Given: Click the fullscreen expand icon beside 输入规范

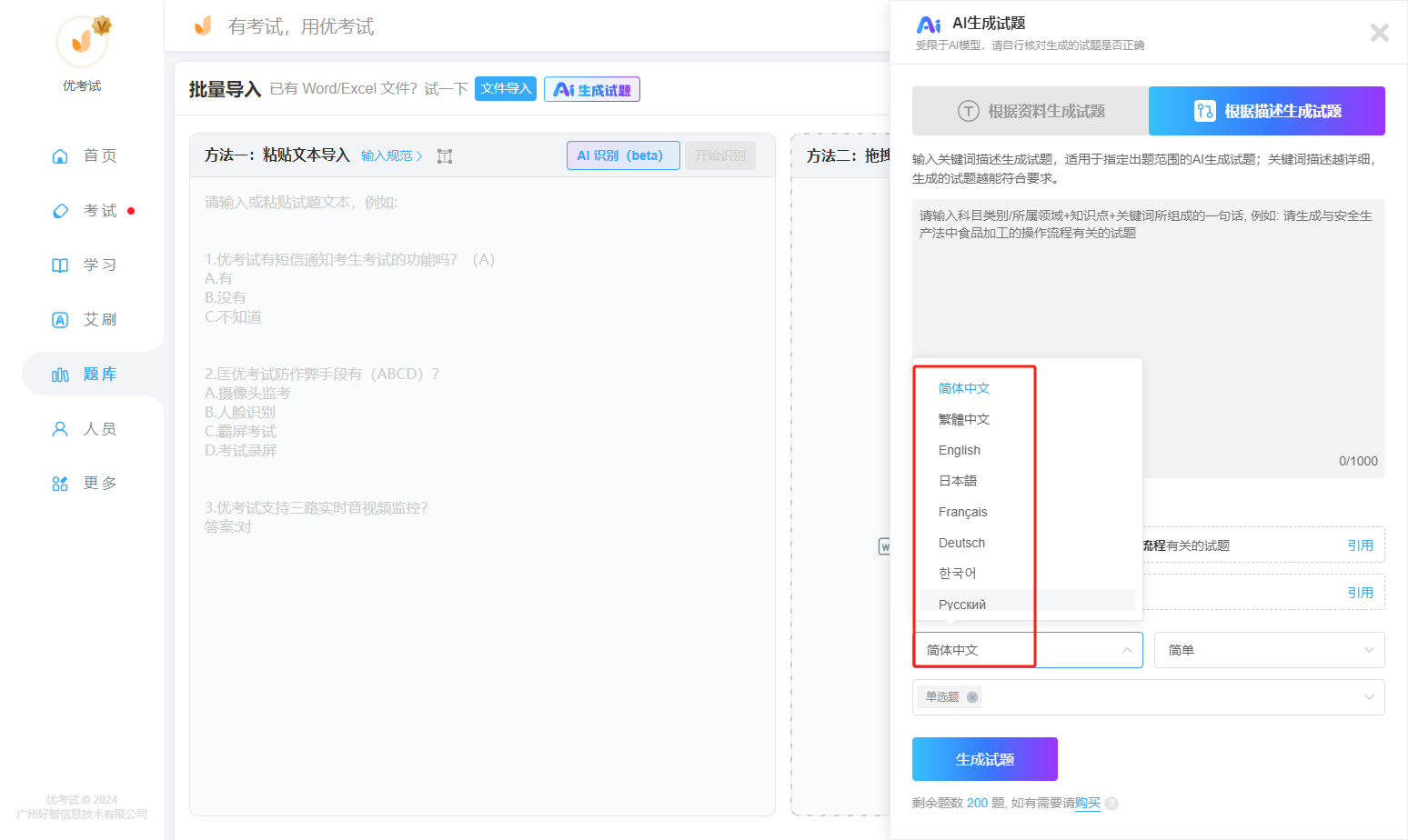Looking at the screenshot, I should click(x=445, y=156).
